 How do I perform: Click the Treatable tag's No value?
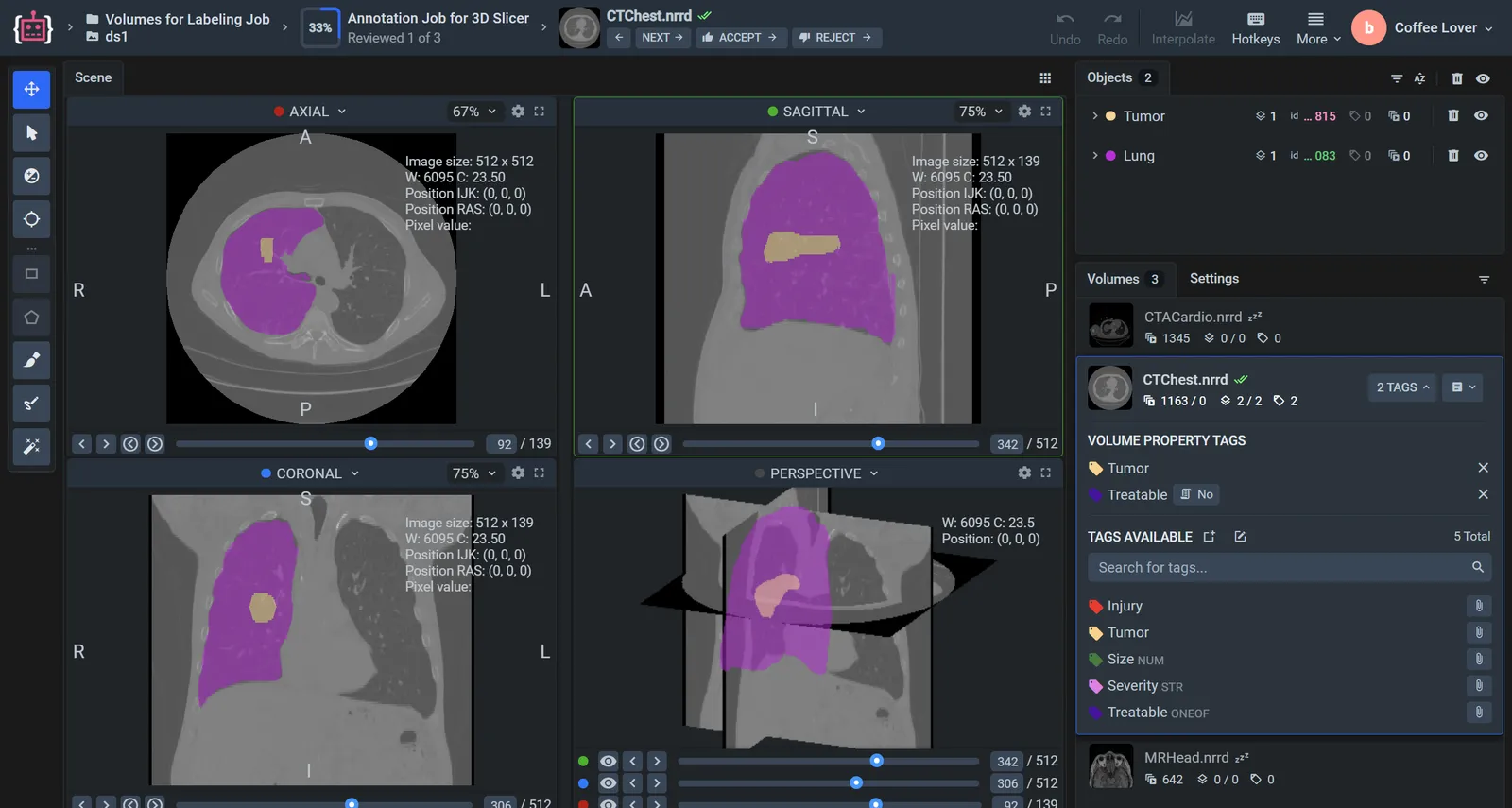(1196, 494)
